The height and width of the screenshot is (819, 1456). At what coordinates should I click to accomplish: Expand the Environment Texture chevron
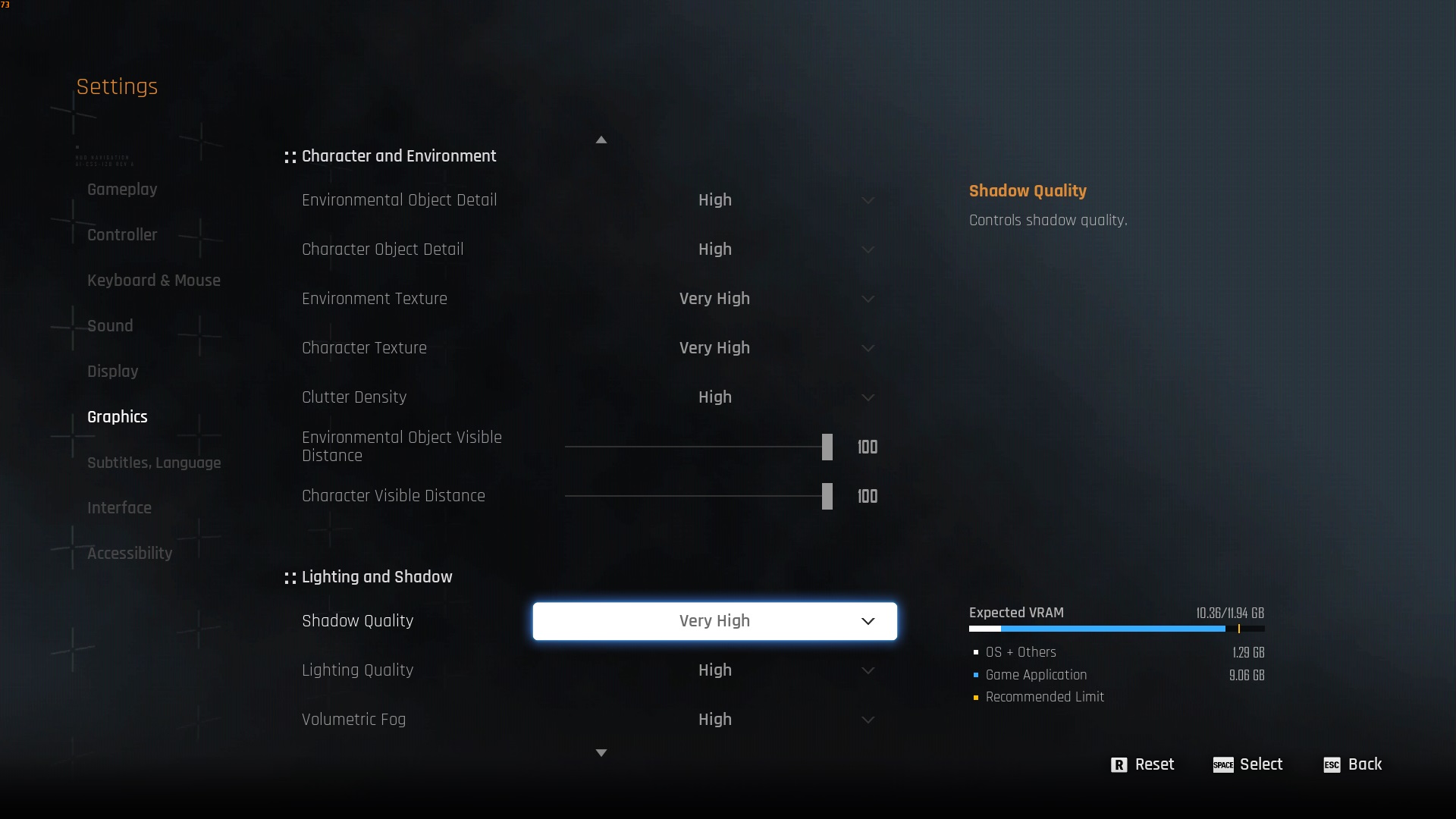868,299
